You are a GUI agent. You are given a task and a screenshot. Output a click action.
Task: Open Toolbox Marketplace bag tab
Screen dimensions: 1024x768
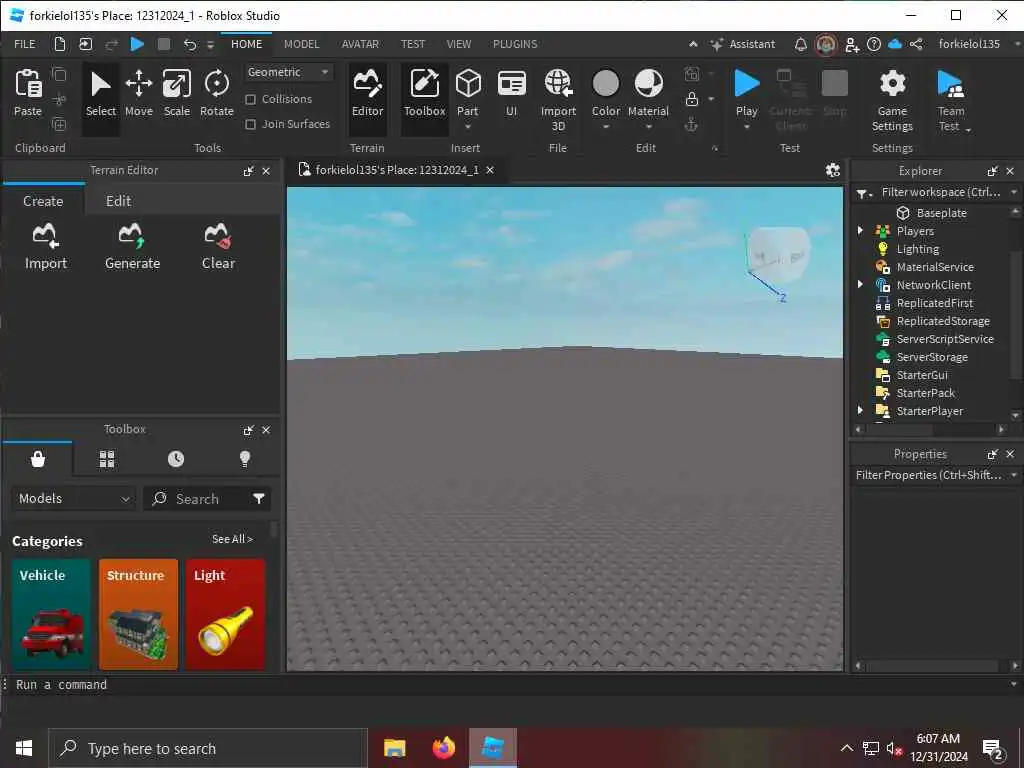pyautogui.click(x=38, y=459)
